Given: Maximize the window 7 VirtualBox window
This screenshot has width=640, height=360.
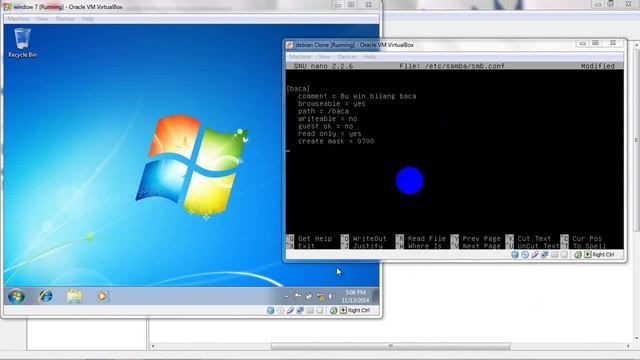Looking at the screenshot, I should [351, 5].
